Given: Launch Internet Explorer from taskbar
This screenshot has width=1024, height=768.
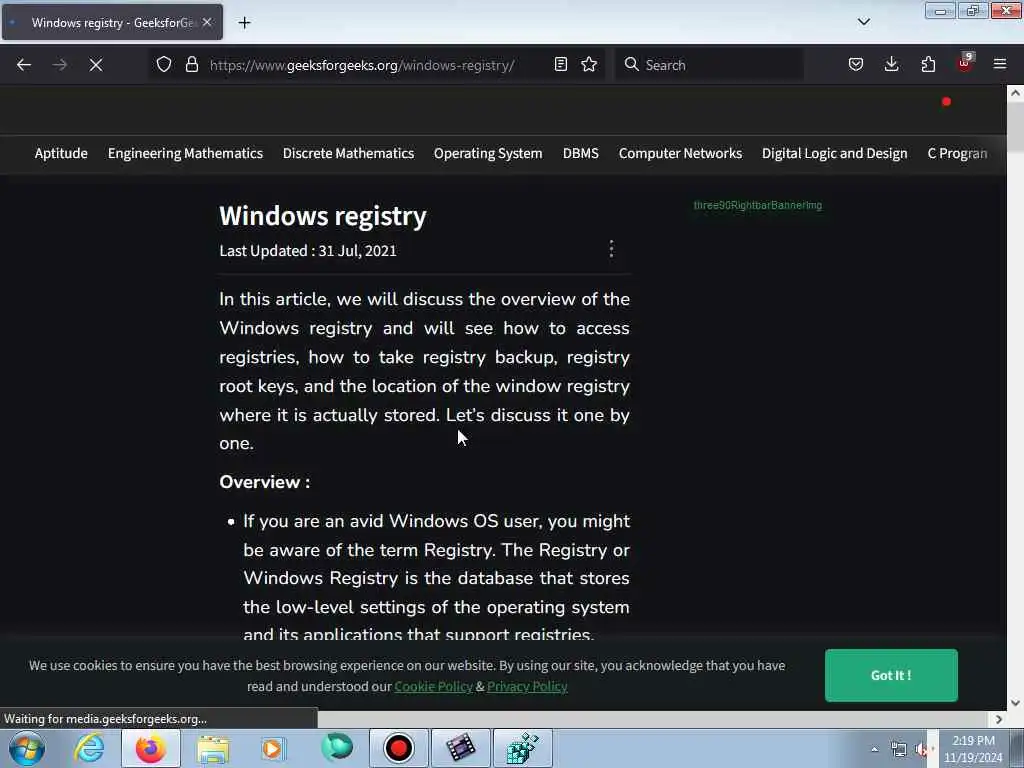Looking at the screenshot, I should pyautogui.click(x=89, y=748).
